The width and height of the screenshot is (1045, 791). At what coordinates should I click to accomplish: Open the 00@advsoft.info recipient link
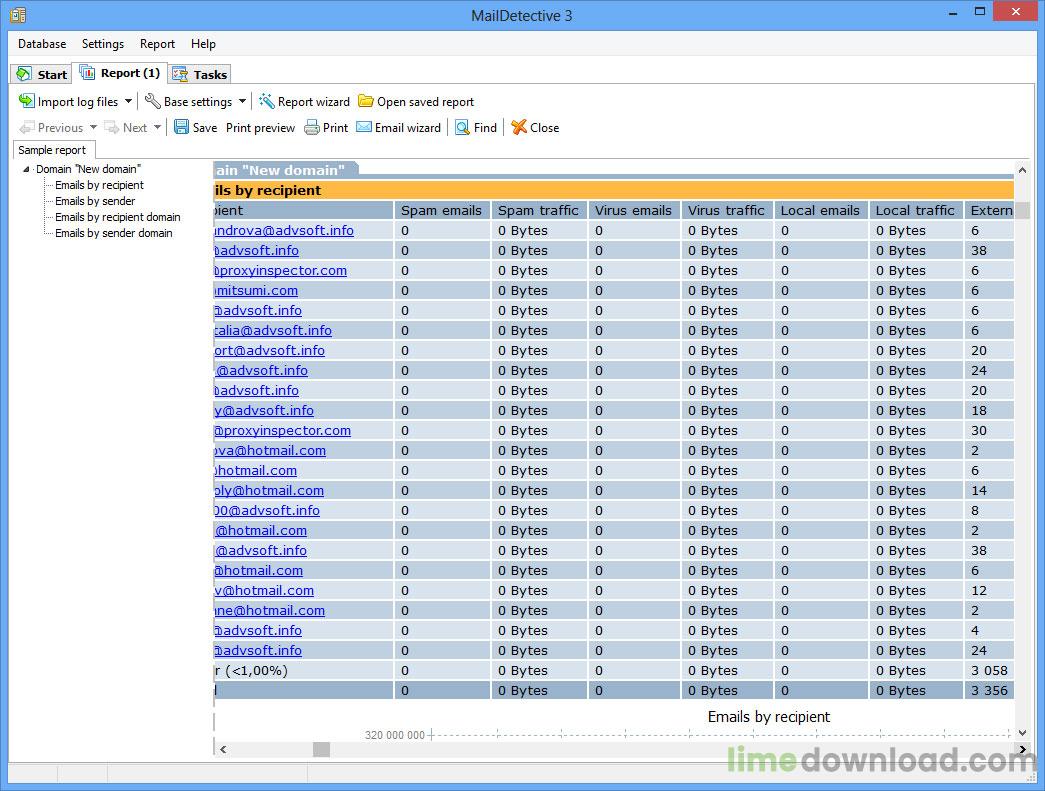(267, 510)
